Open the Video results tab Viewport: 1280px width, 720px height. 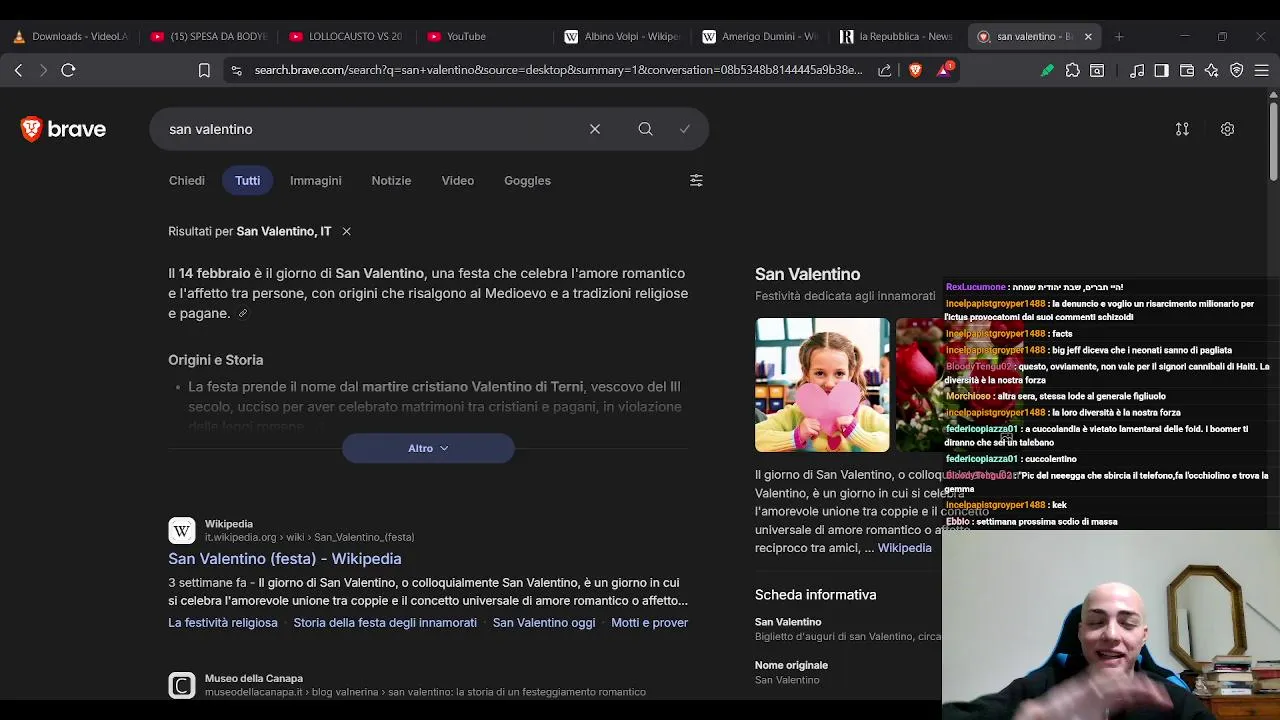[x=458, y=181]
